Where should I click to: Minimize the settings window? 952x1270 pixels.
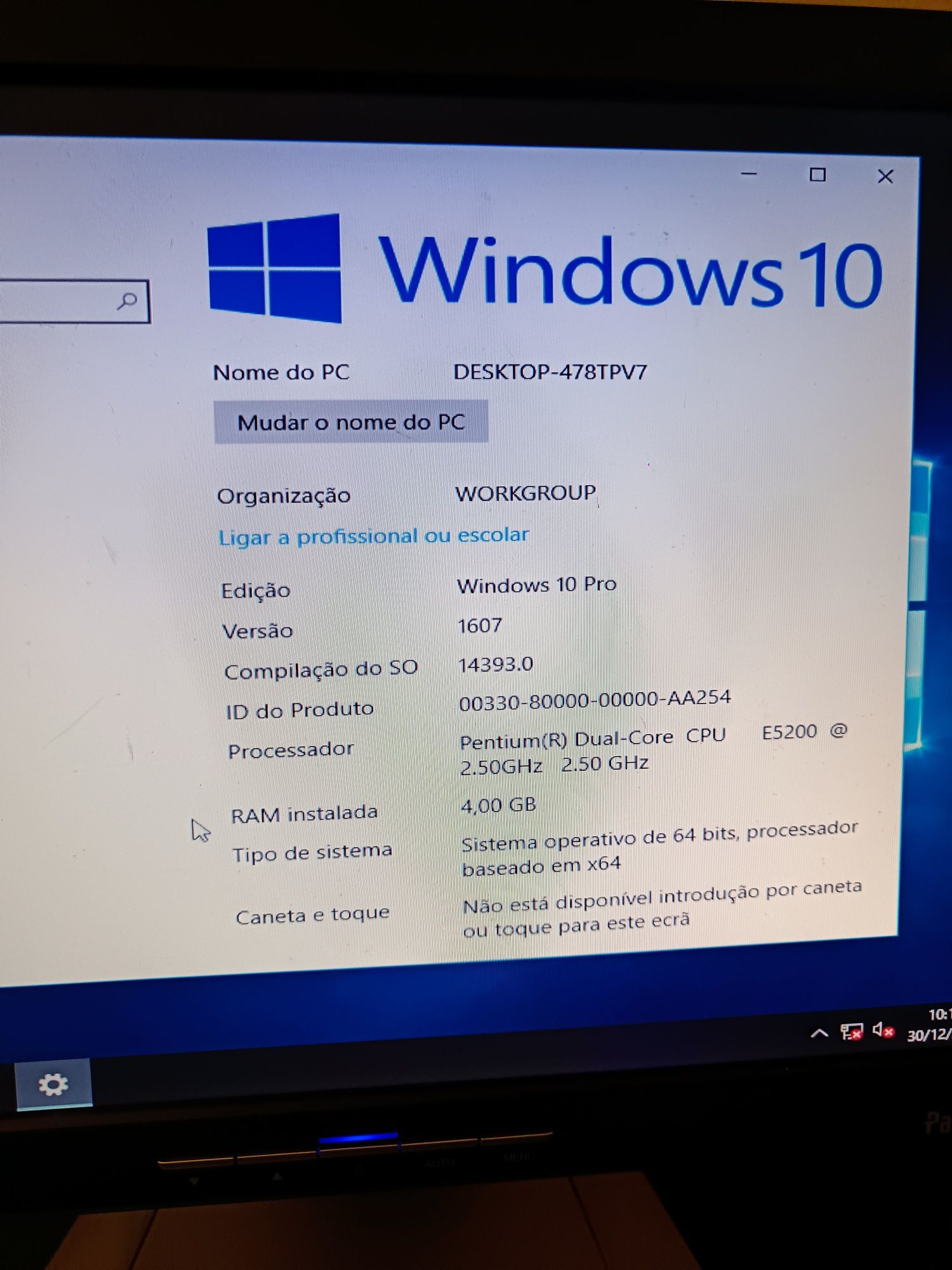[x=749, y=173]
